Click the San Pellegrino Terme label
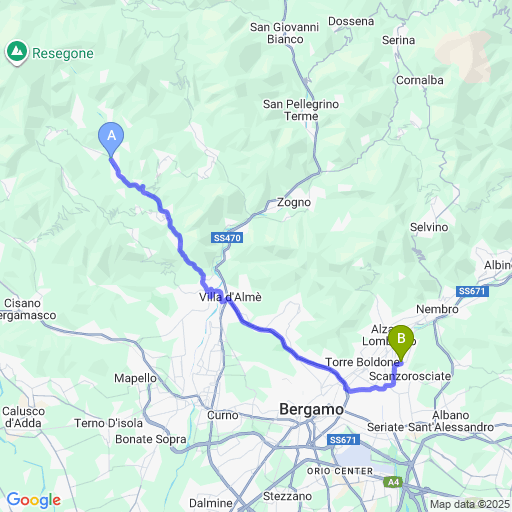The image size is (512, 512). pos(301,110)
